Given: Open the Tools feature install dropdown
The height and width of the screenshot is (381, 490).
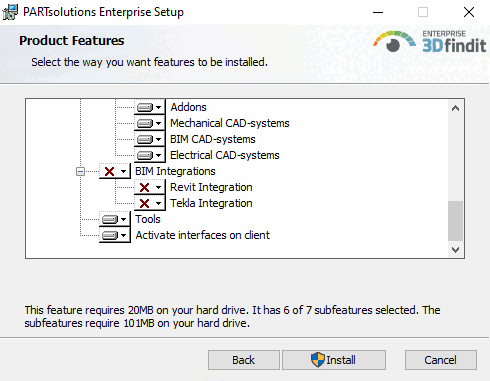Looking at the screenshot, I should coord(114,219).
